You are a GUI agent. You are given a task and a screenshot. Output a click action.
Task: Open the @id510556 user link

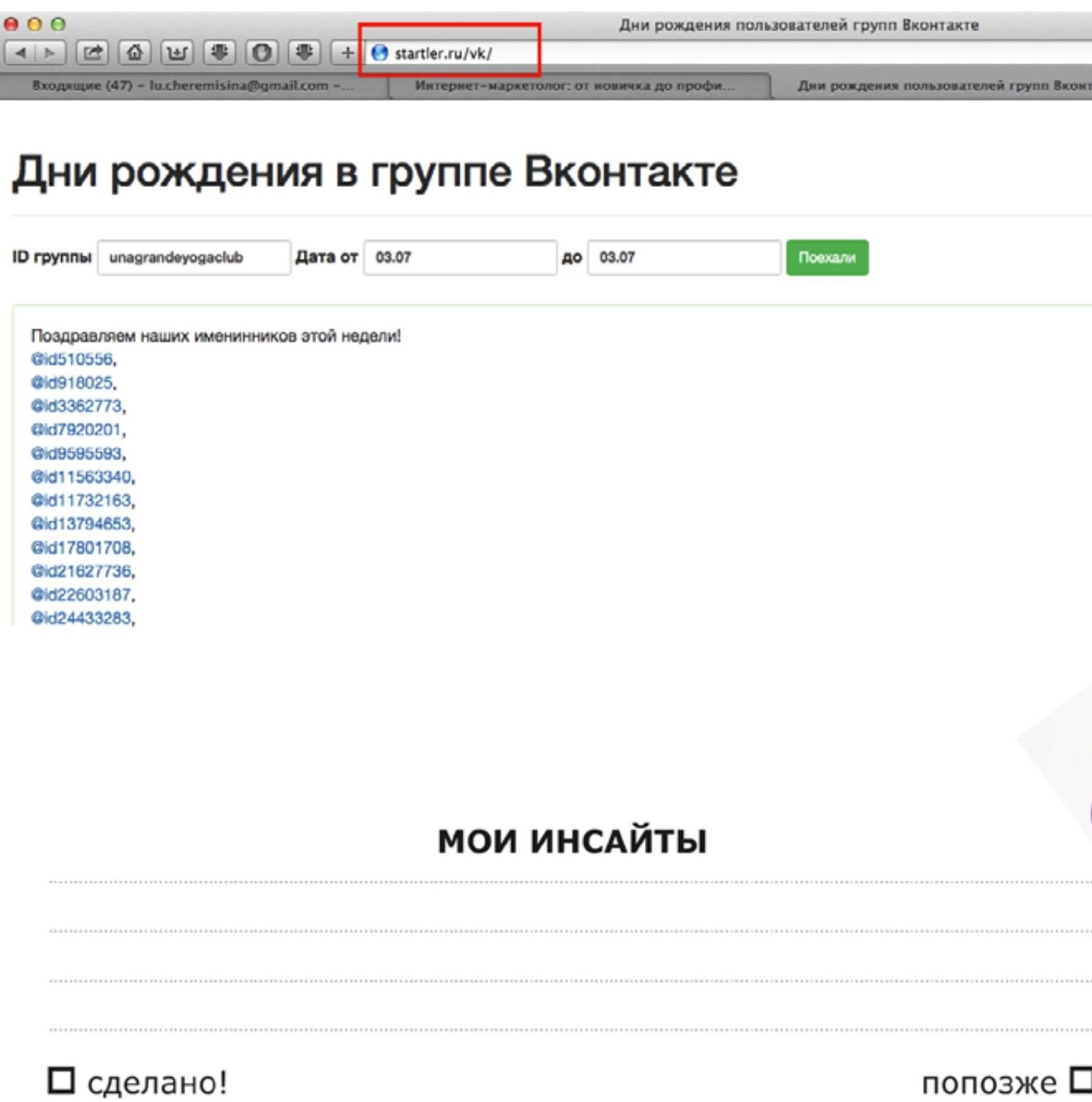[72, 359]
